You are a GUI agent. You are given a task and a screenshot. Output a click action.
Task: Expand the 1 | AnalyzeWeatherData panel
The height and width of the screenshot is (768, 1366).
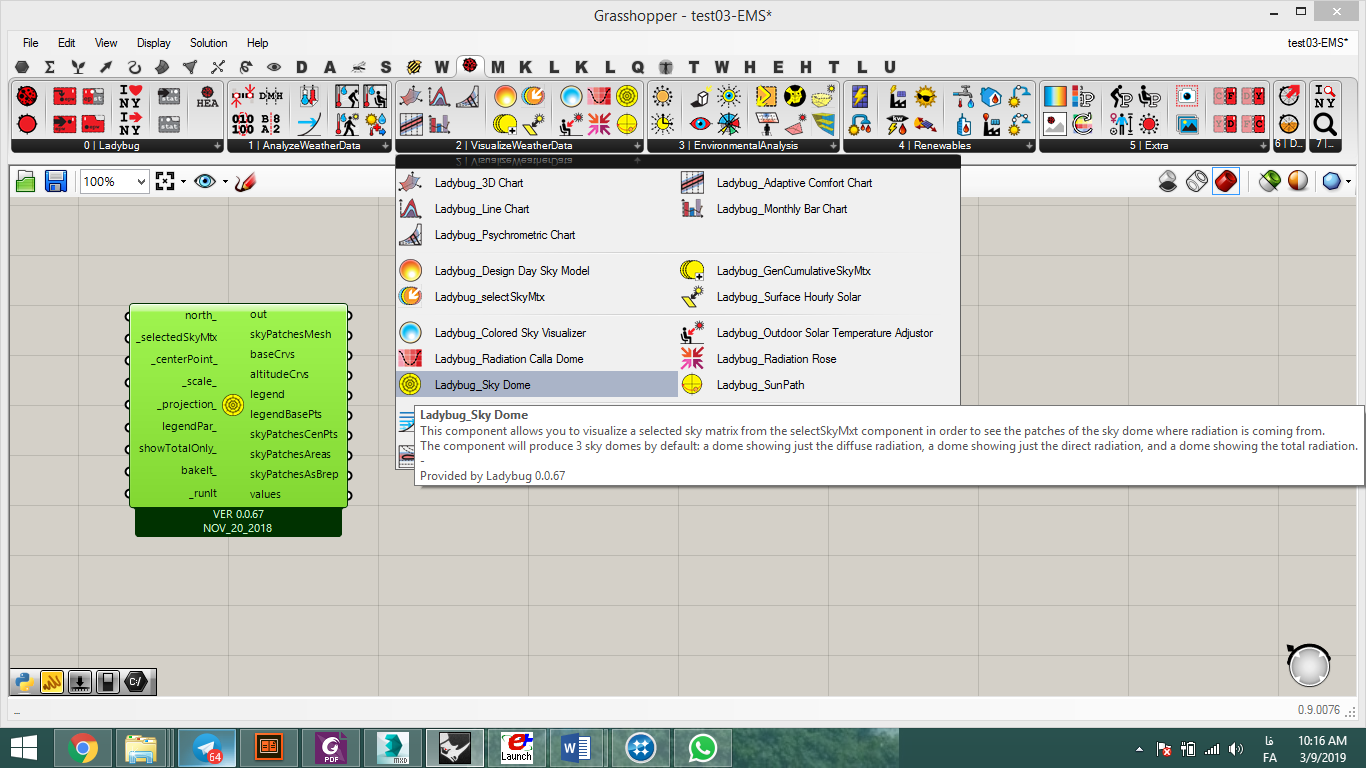[385, 146]
